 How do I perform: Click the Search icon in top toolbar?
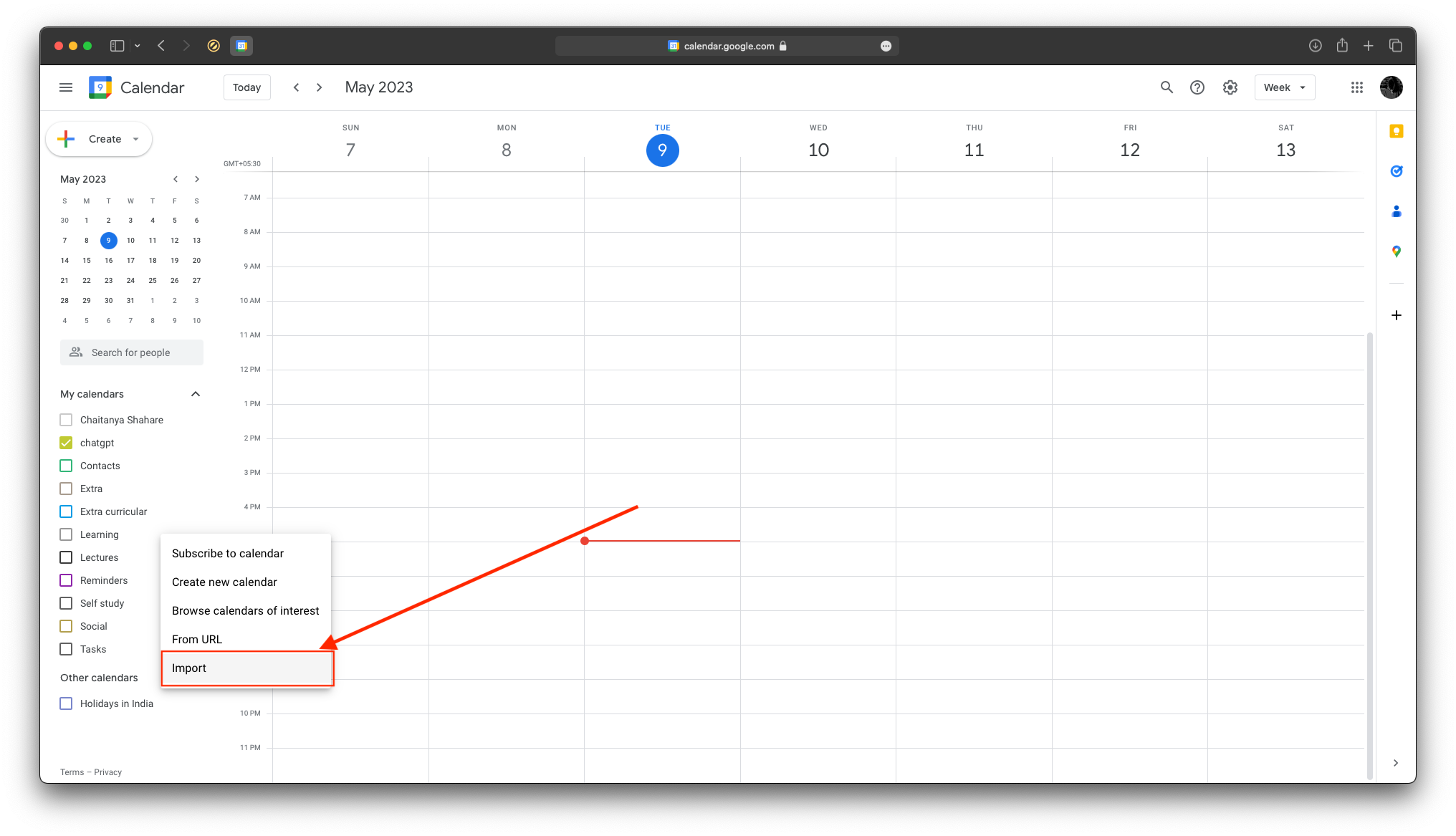pos(1166,87)
